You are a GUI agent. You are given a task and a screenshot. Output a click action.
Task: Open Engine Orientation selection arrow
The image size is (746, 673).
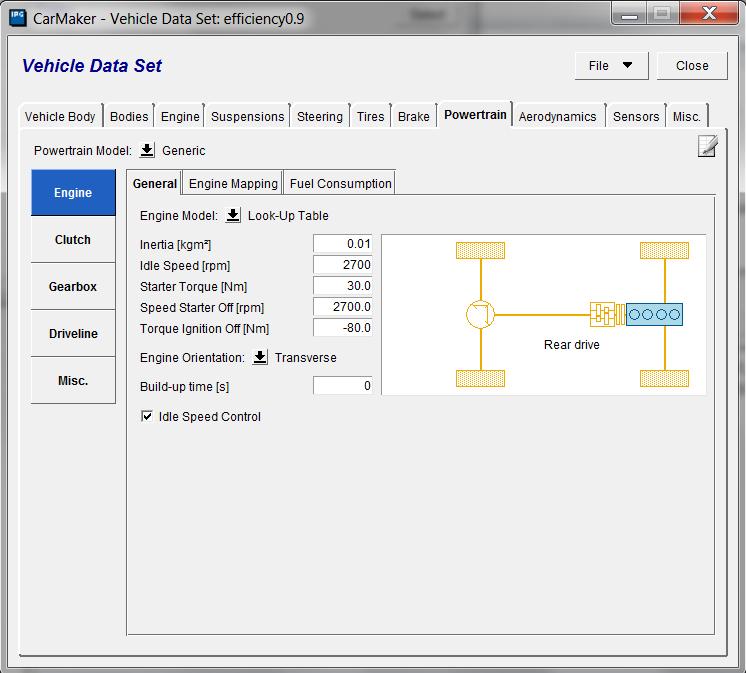[x=260, y=357]
